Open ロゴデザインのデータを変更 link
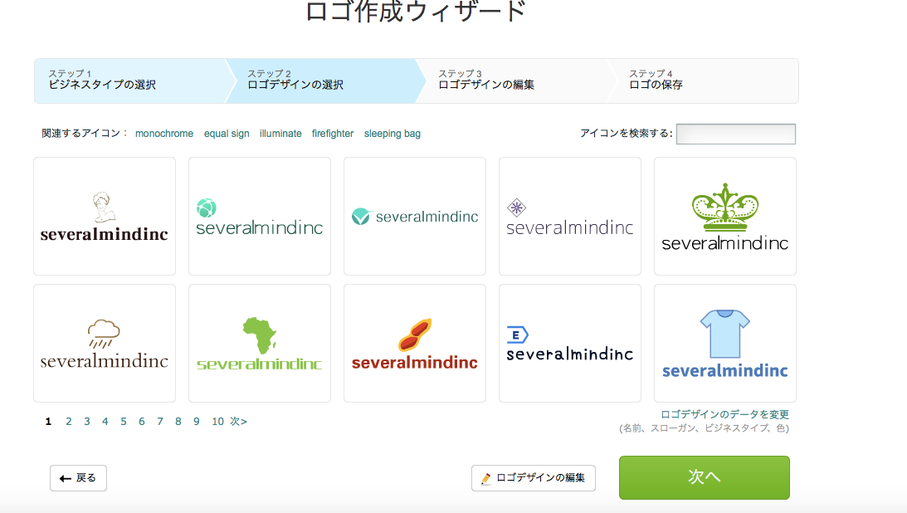Screen dimensions: 907x513 tap(725, 414)
